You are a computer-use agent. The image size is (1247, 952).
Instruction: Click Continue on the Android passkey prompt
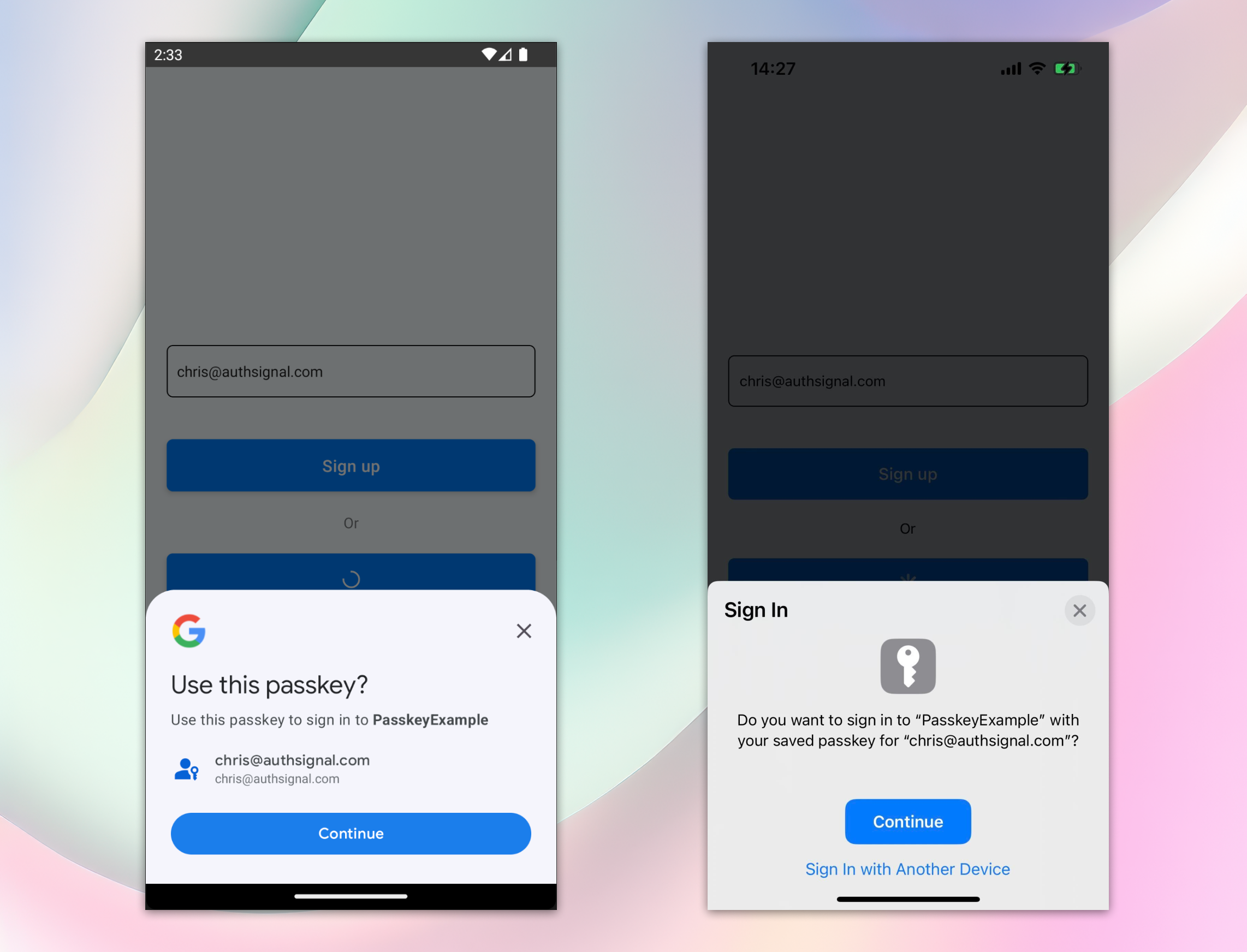351,833
